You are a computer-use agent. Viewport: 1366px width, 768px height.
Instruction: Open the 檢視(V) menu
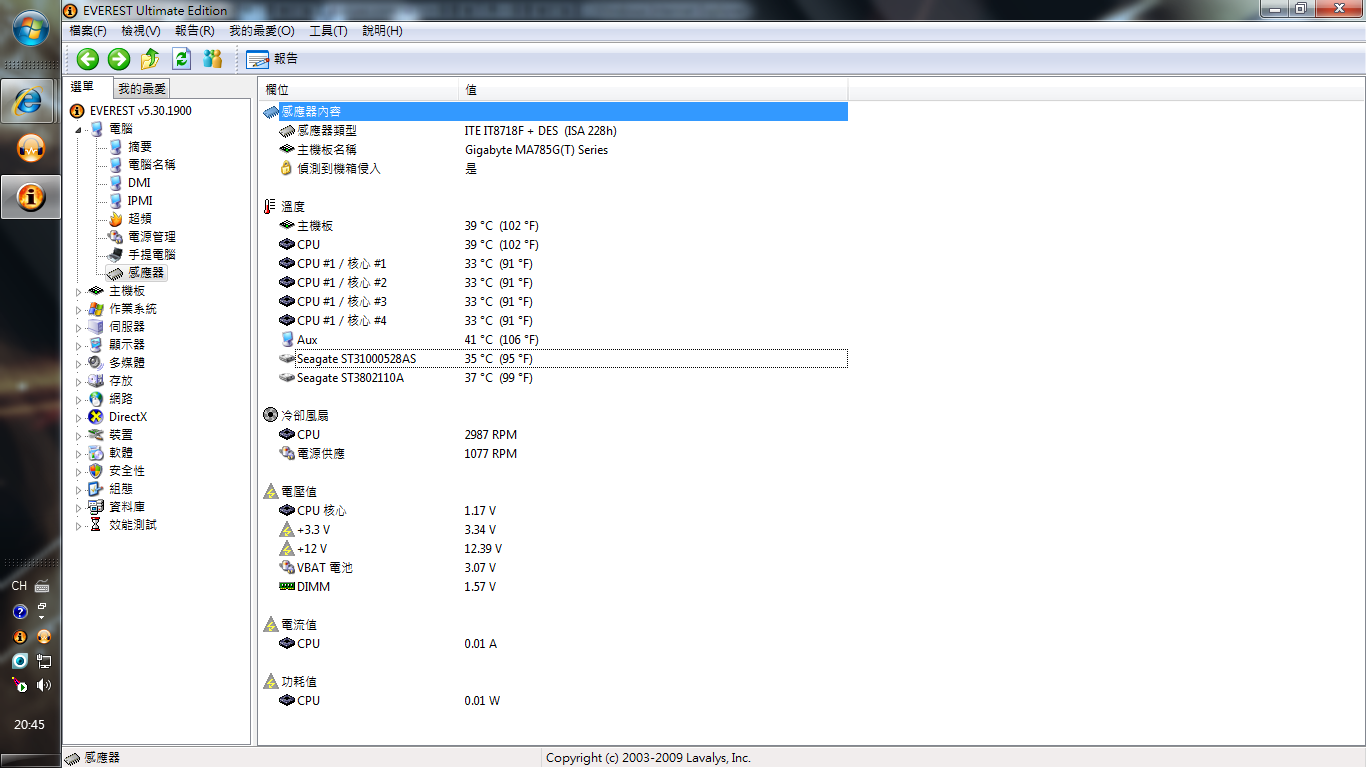(x=141, y=31)
